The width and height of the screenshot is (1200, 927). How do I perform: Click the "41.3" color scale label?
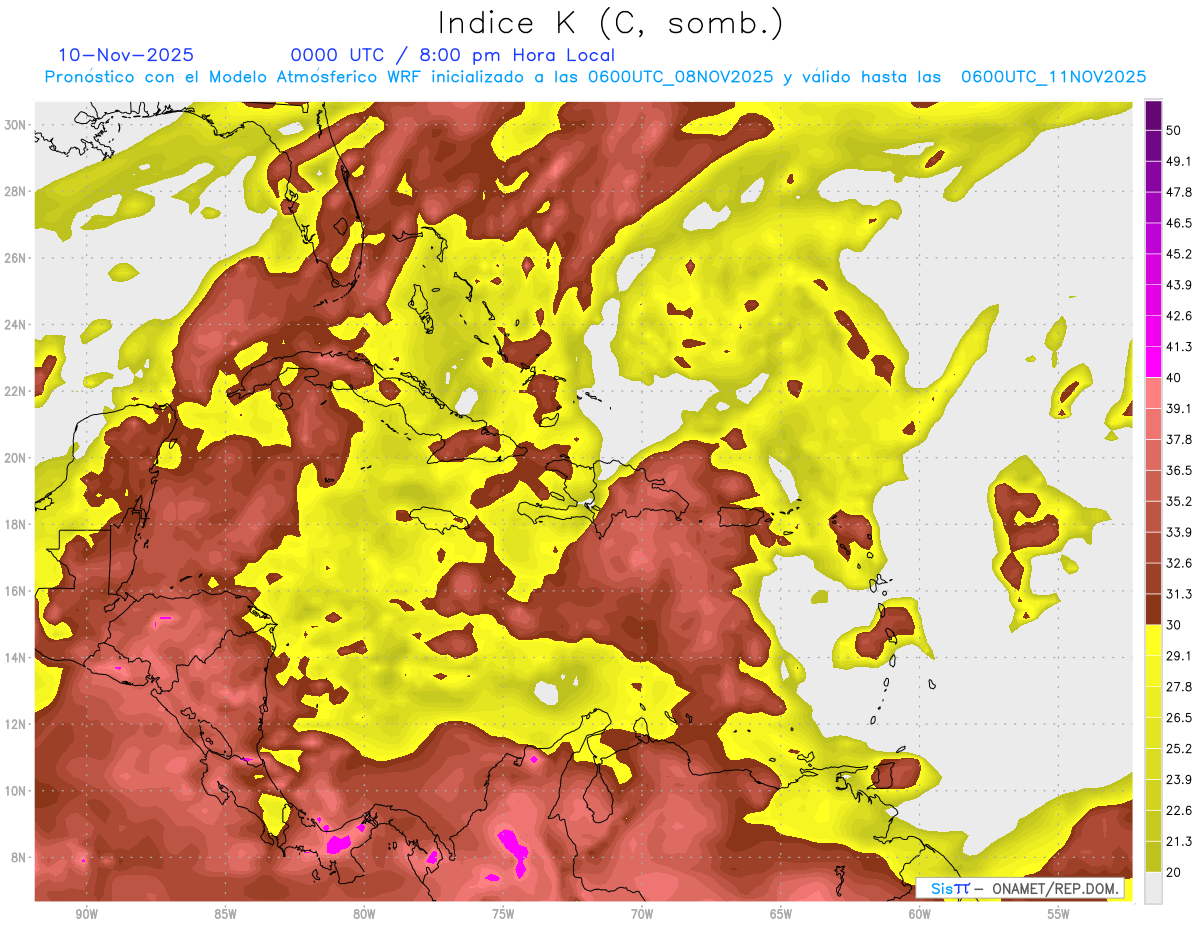[1178, 347]
